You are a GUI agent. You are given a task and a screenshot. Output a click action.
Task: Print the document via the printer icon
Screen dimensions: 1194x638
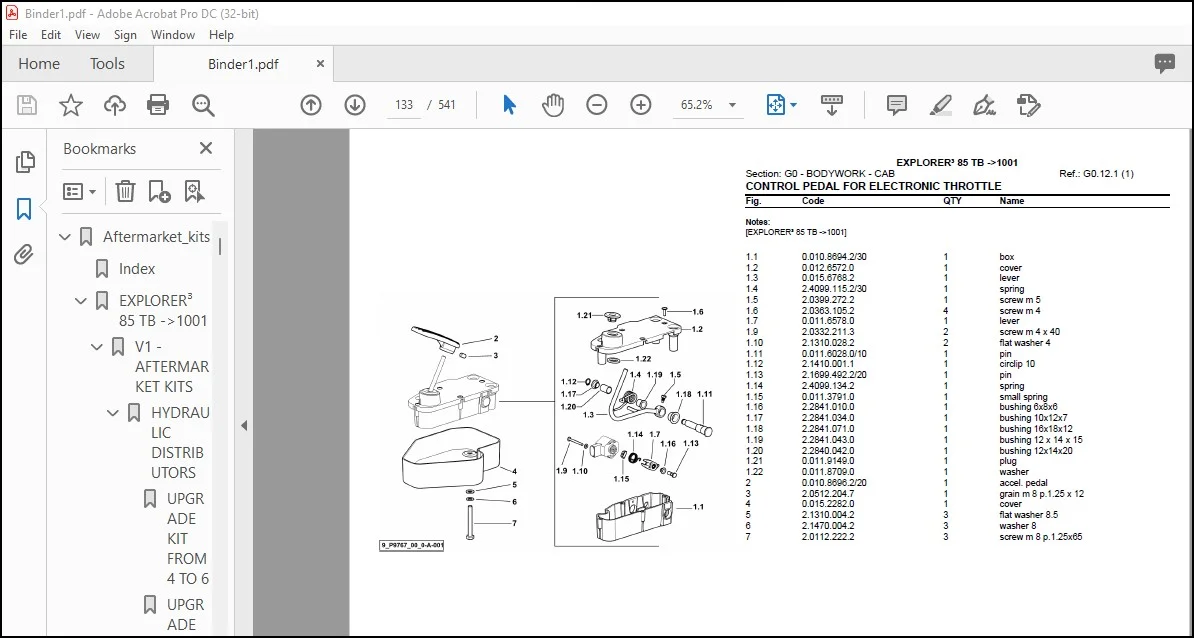point(158,105)
